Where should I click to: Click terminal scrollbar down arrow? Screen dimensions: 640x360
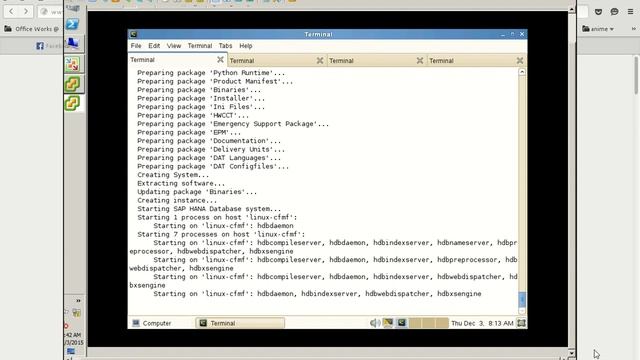[x=522, y=311]
